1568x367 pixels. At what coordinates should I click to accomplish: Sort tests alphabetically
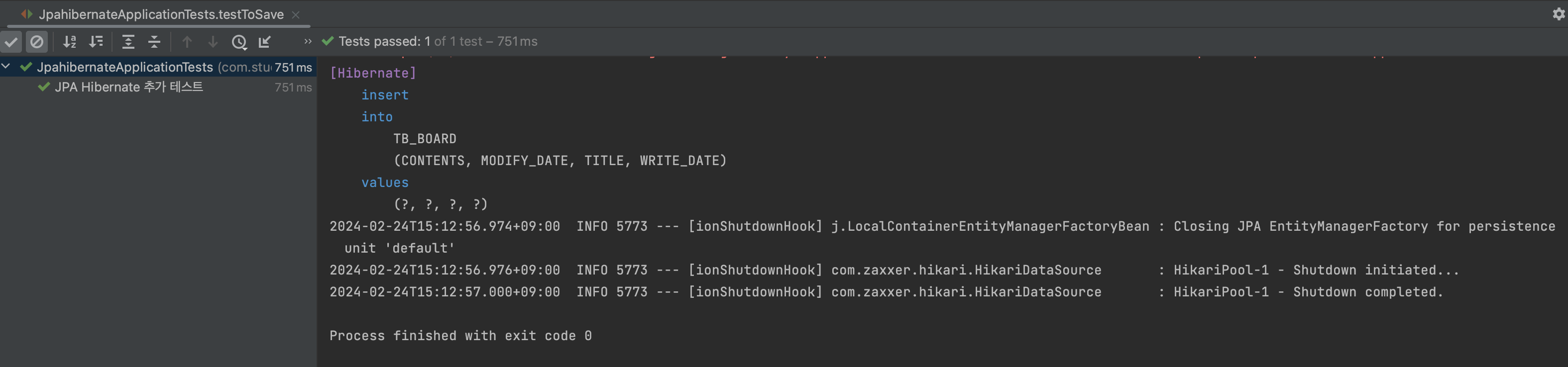(69, 41)
